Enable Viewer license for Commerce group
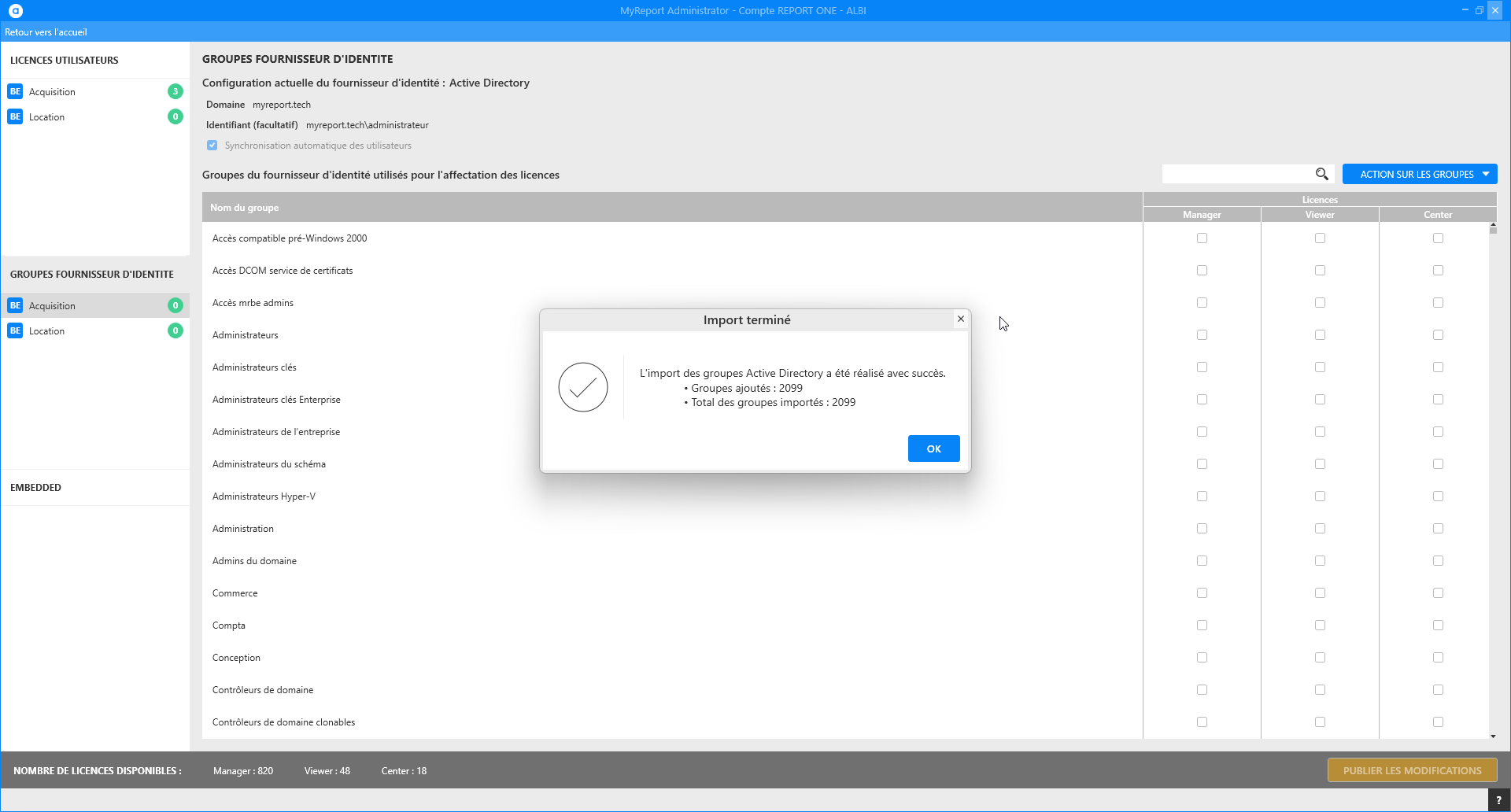Viewport: 1511px width, 812px height. tap(1320, 592)
